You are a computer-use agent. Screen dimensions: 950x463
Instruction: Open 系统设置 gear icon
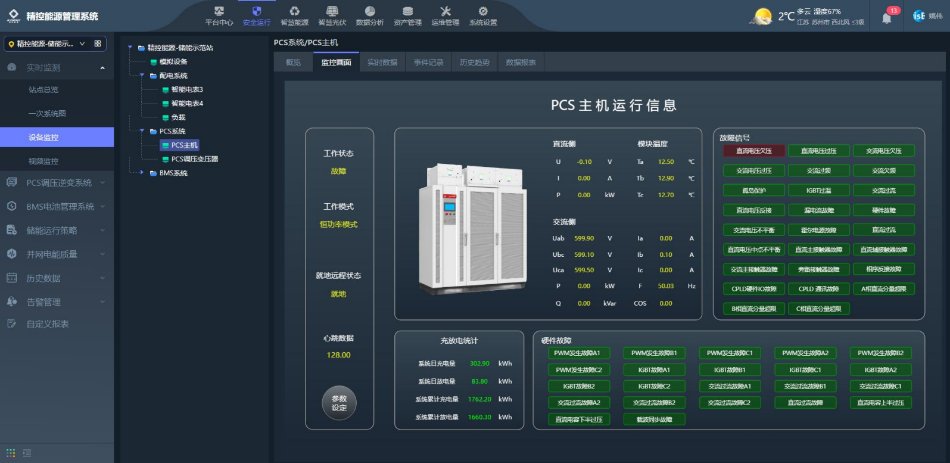pyautogui.click(x=483, y=14)
